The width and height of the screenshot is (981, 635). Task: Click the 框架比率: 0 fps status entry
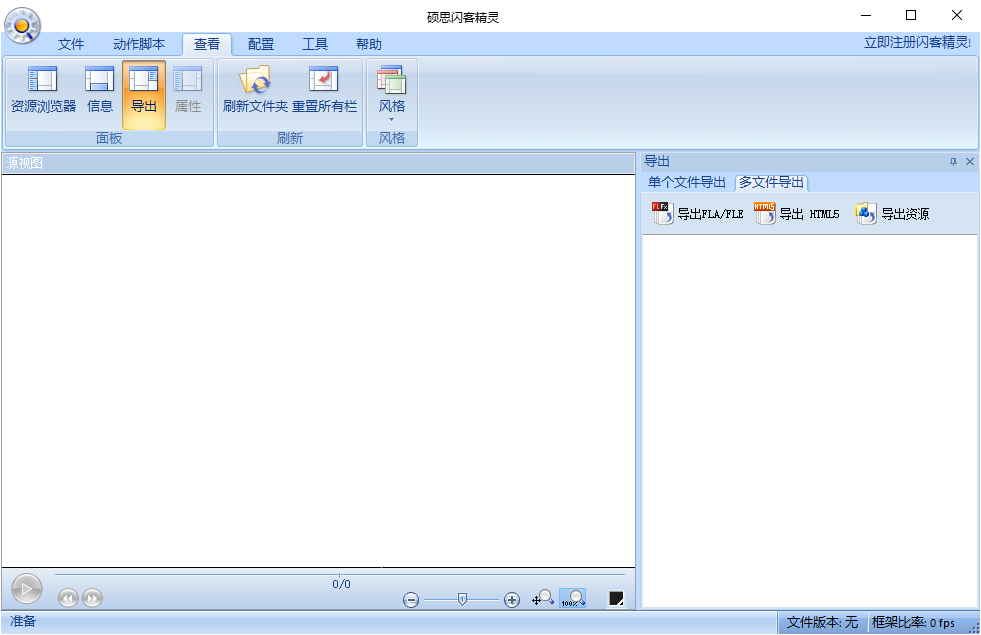point(913,622)
